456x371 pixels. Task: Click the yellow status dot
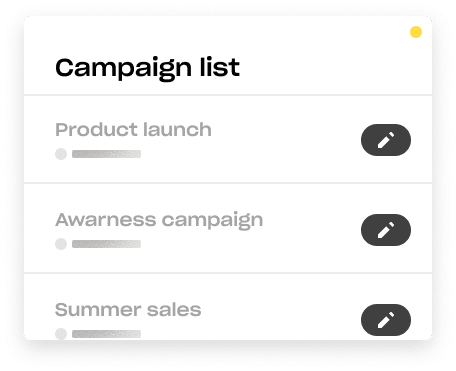416,32
